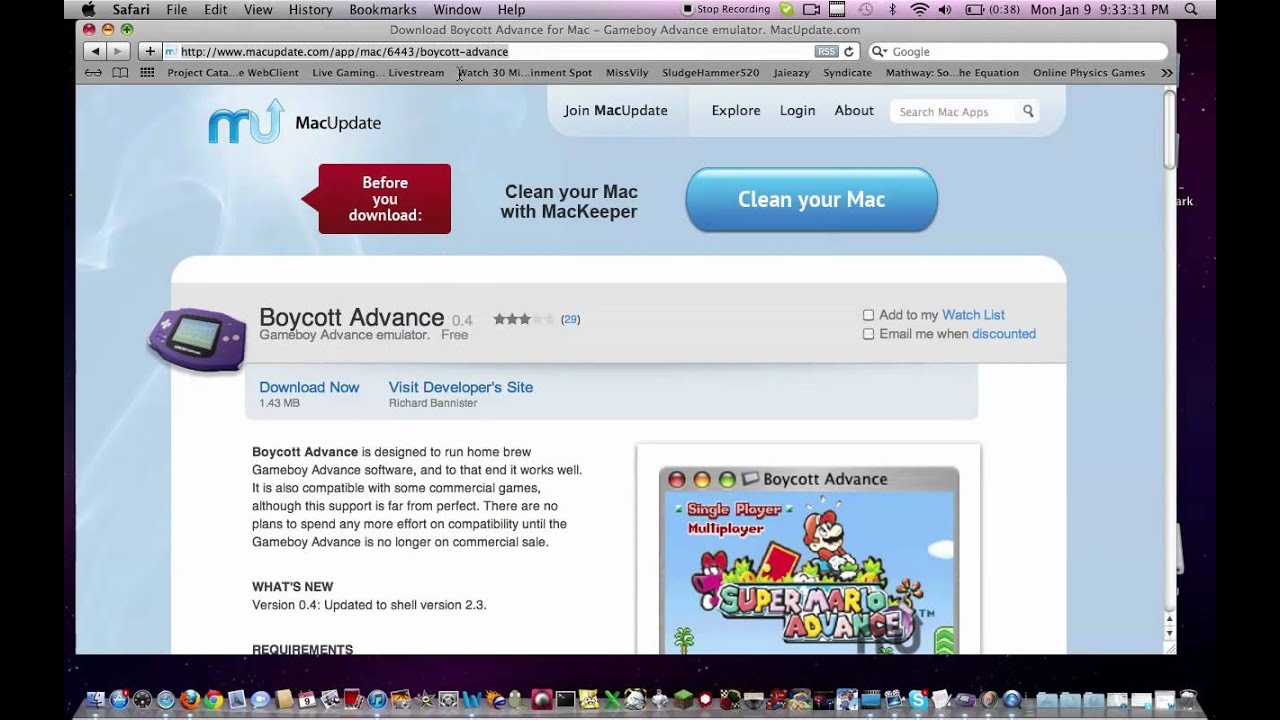Click the Safari forward arrow button

(118, 51)
